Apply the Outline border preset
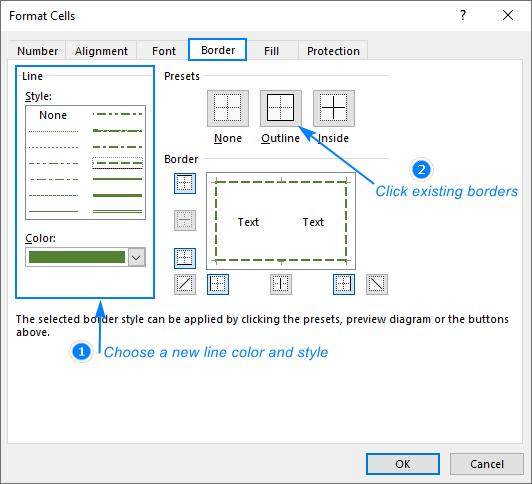Image resolution: width=532 pixels, height=484 pixels. tap(281, 108)
